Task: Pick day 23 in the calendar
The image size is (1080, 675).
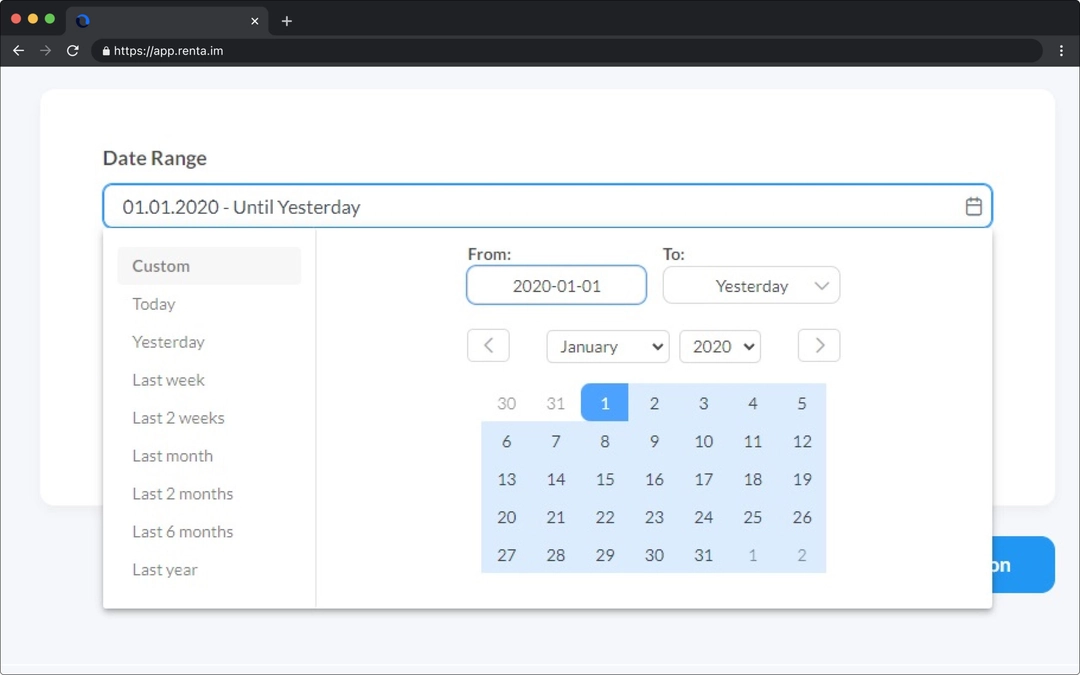Action: tap(654, 517)
